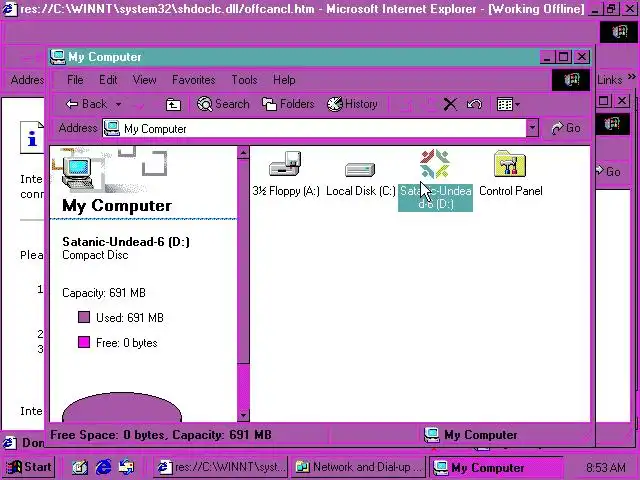
Task: Click the Delete X toolbar icon
Action: tap(450, 104)
